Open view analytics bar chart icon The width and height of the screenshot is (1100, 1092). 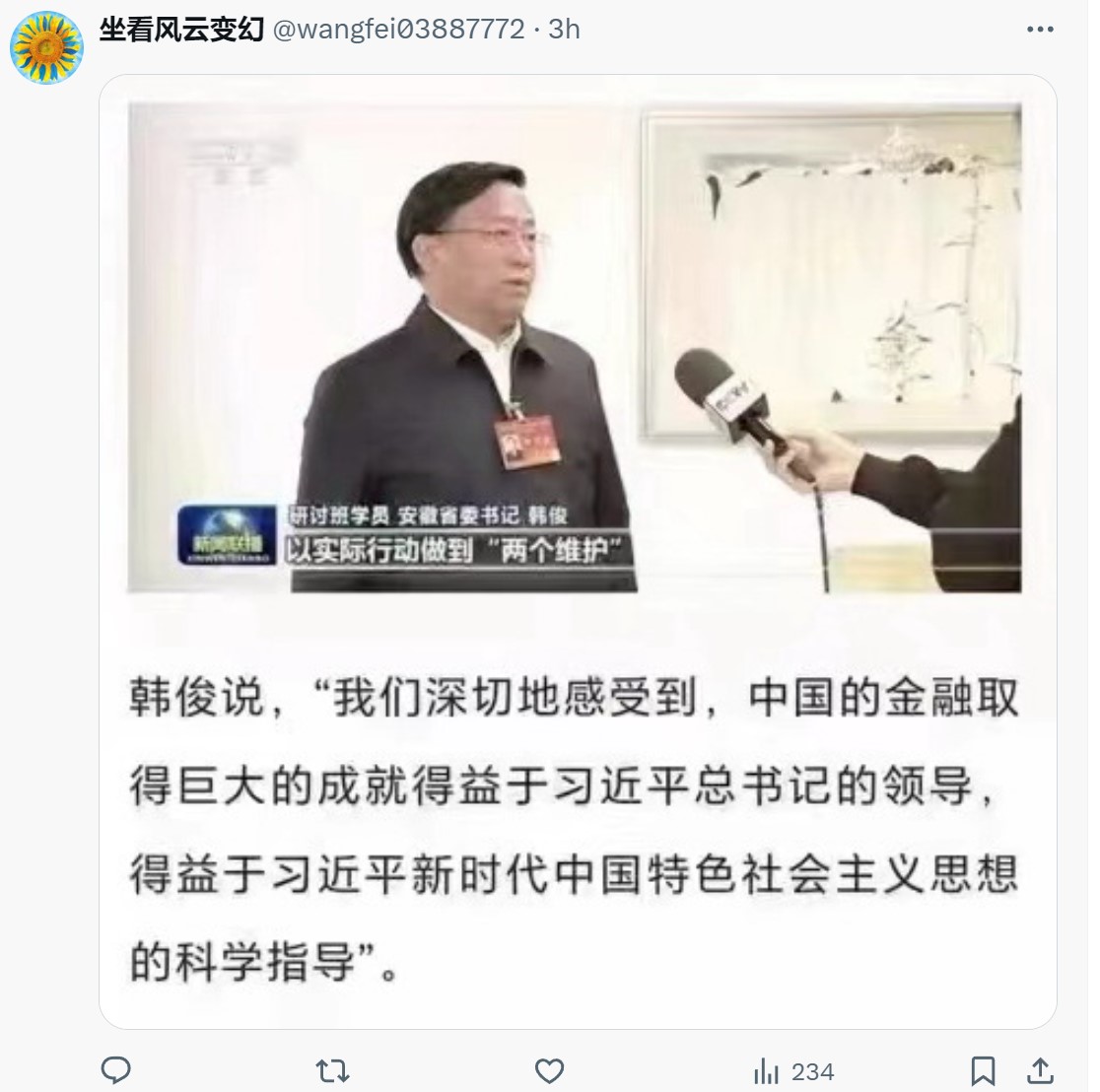(766, 1071)
